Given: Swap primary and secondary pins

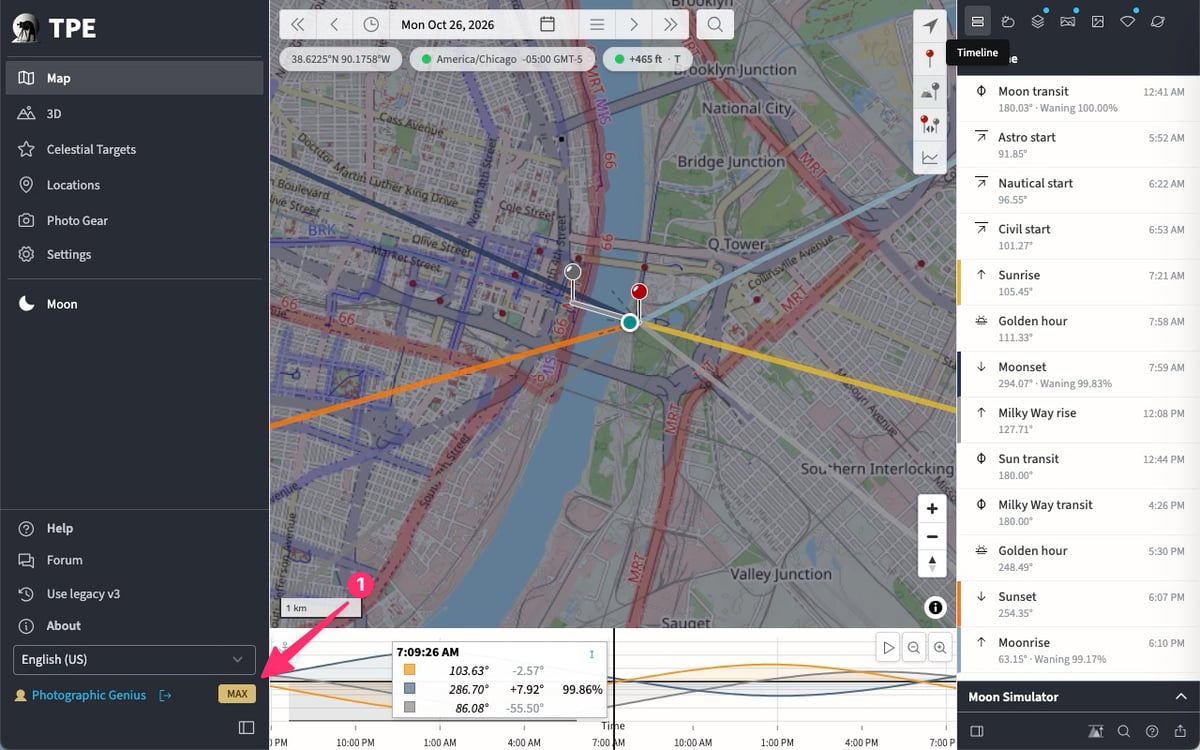Looking at the screenshot, I should click(x=930, y=125).
